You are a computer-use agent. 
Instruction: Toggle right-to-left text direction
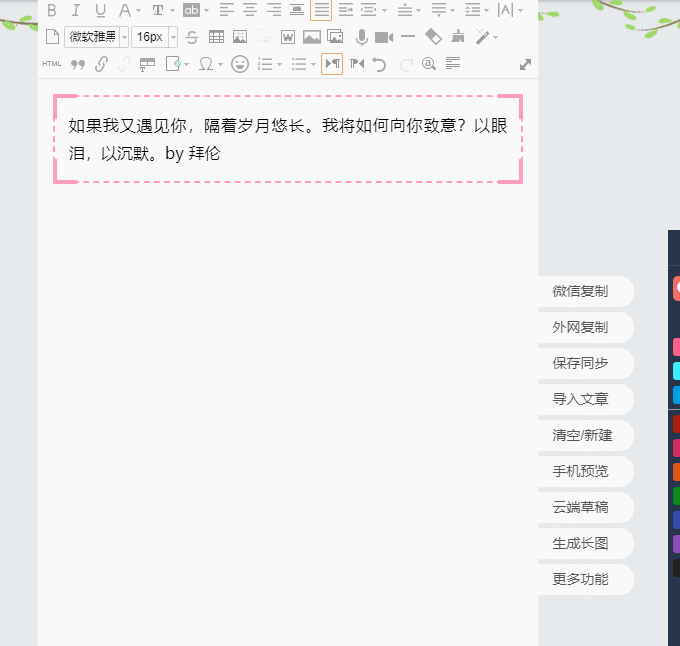(x=357, y=64)
